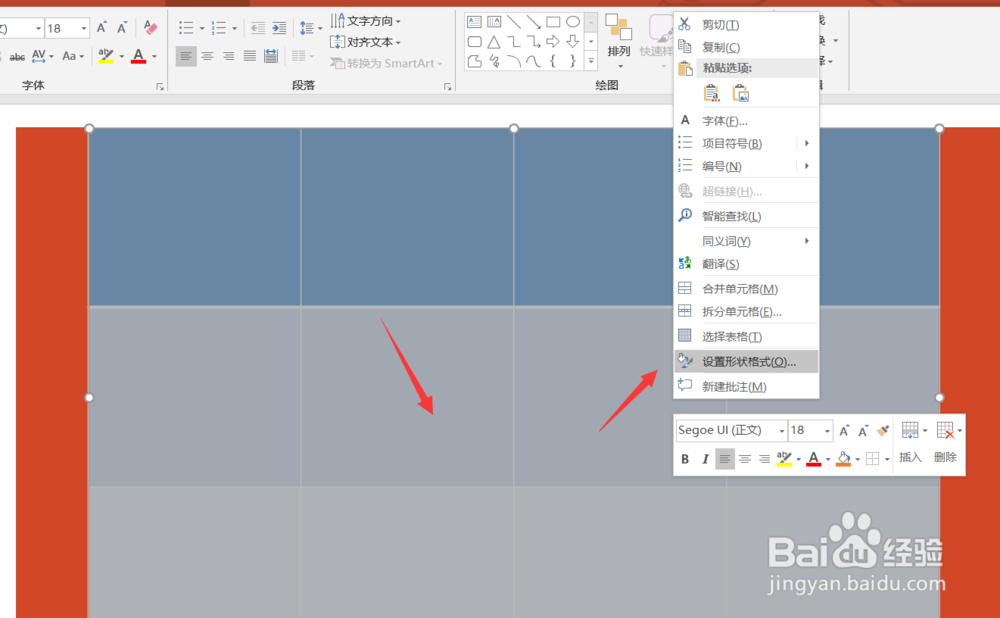This screenshot has height=618, width=1000.
Task: Open the 排列 Arrange menu
Action: [619, 41]
